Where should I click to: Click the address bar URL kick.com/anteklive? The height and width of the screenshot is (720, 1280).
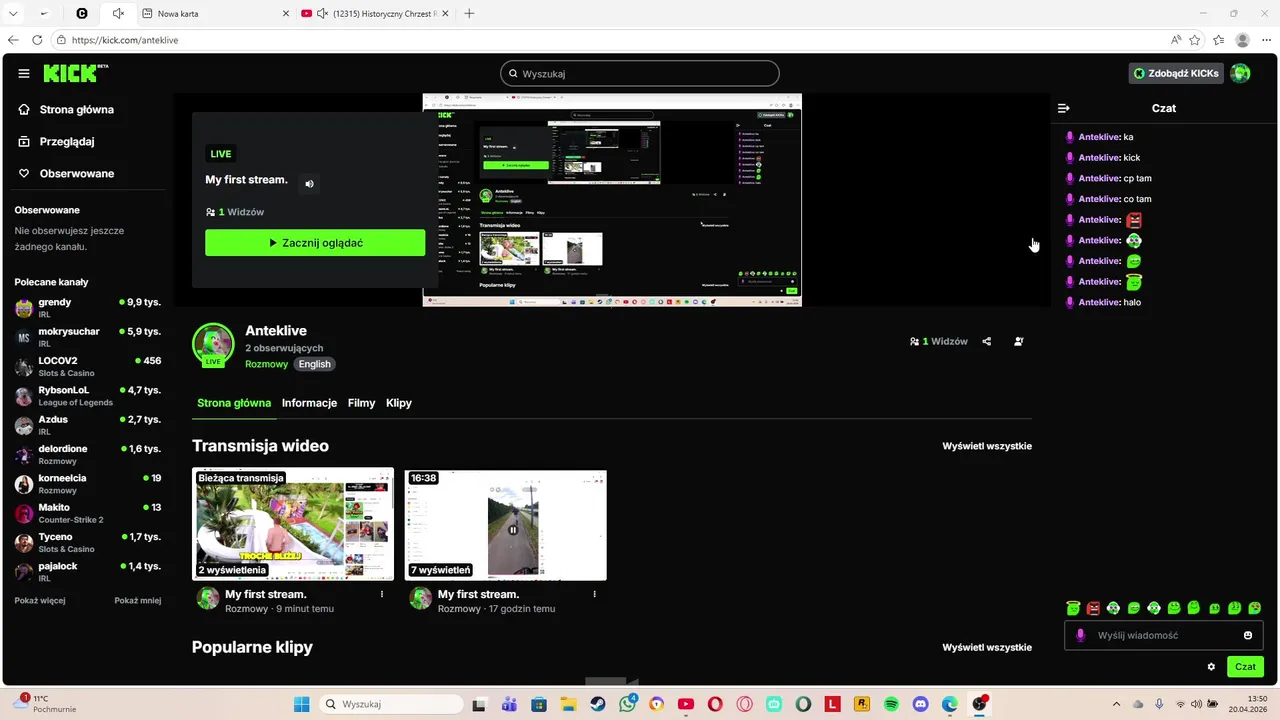125,40
